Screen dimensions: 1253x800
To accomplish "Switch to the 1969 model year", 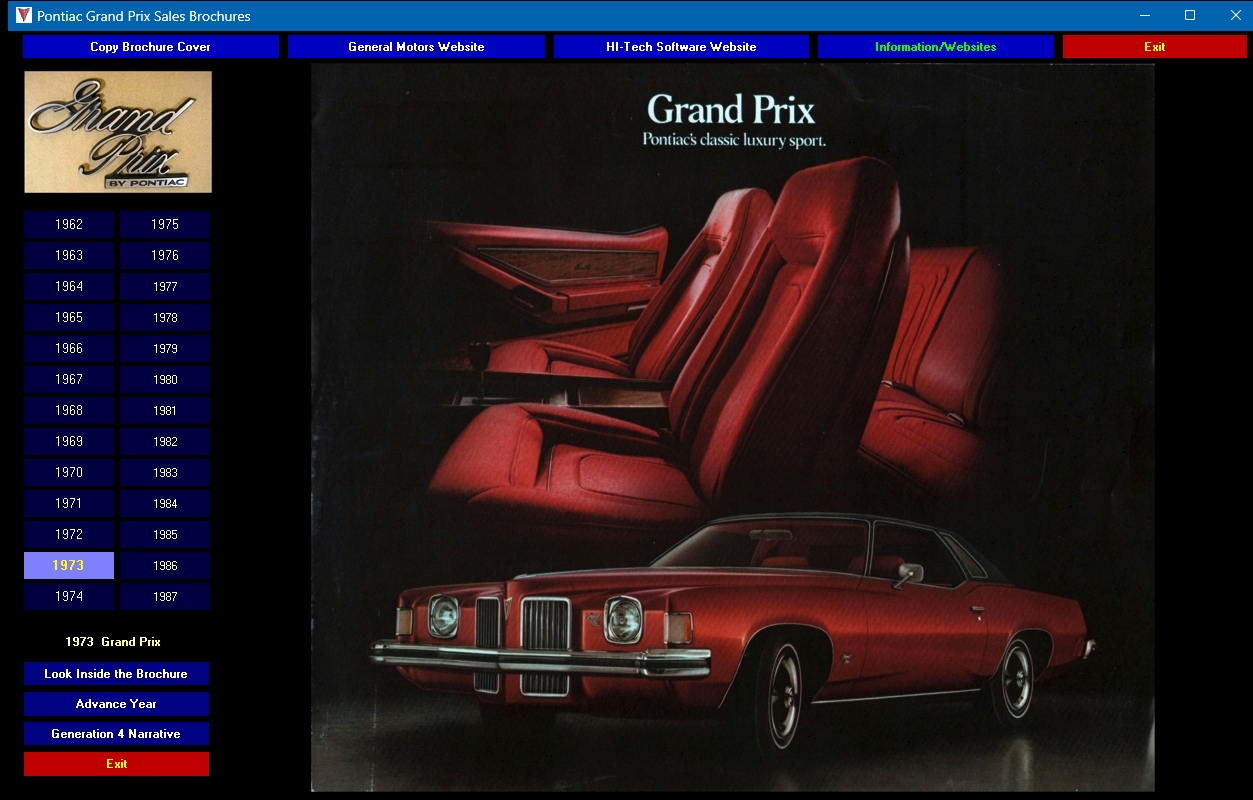I will pyautogui.click(x=69, y=442).
